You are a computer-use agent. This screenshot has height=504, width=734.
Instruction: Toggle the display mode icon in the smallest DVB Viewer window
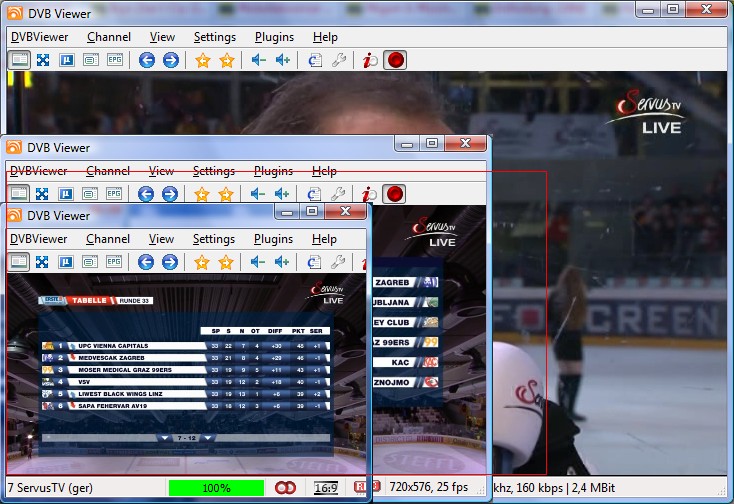point(18,262)
